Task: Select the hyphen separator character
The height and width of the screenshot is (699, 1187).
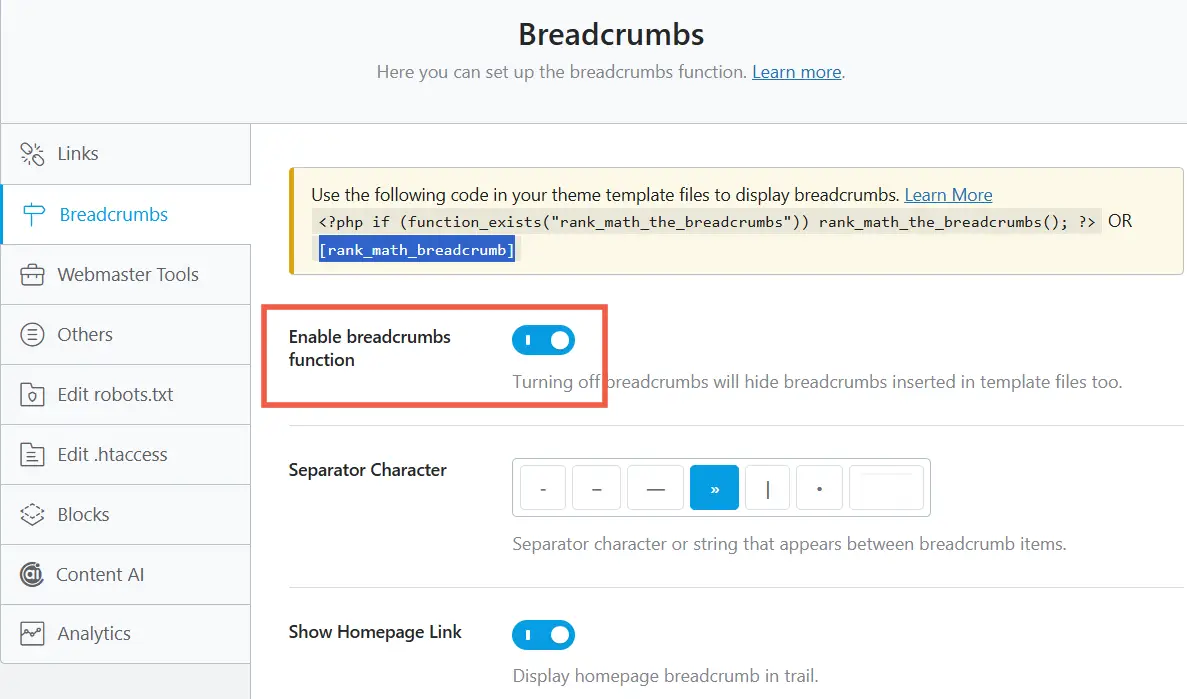Action: coord(543,489)
